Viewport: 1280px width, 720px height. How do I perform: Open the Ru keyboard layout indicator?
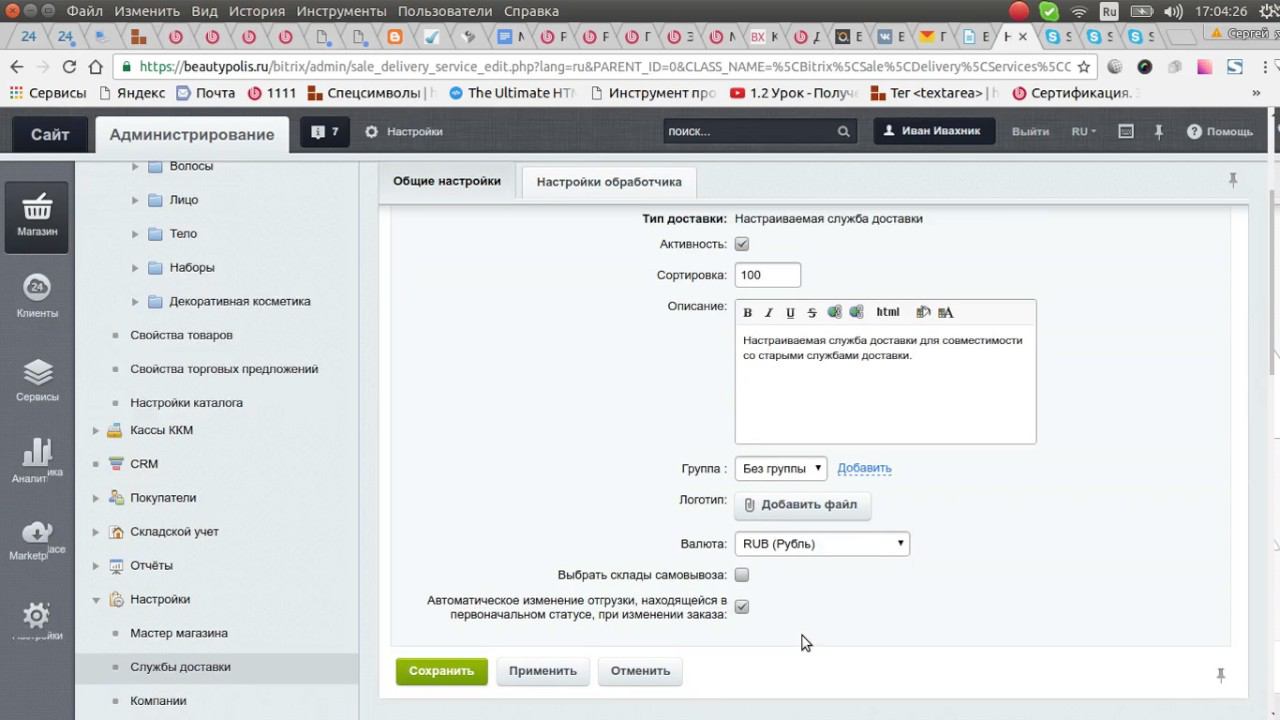(x=1109, y=11)
